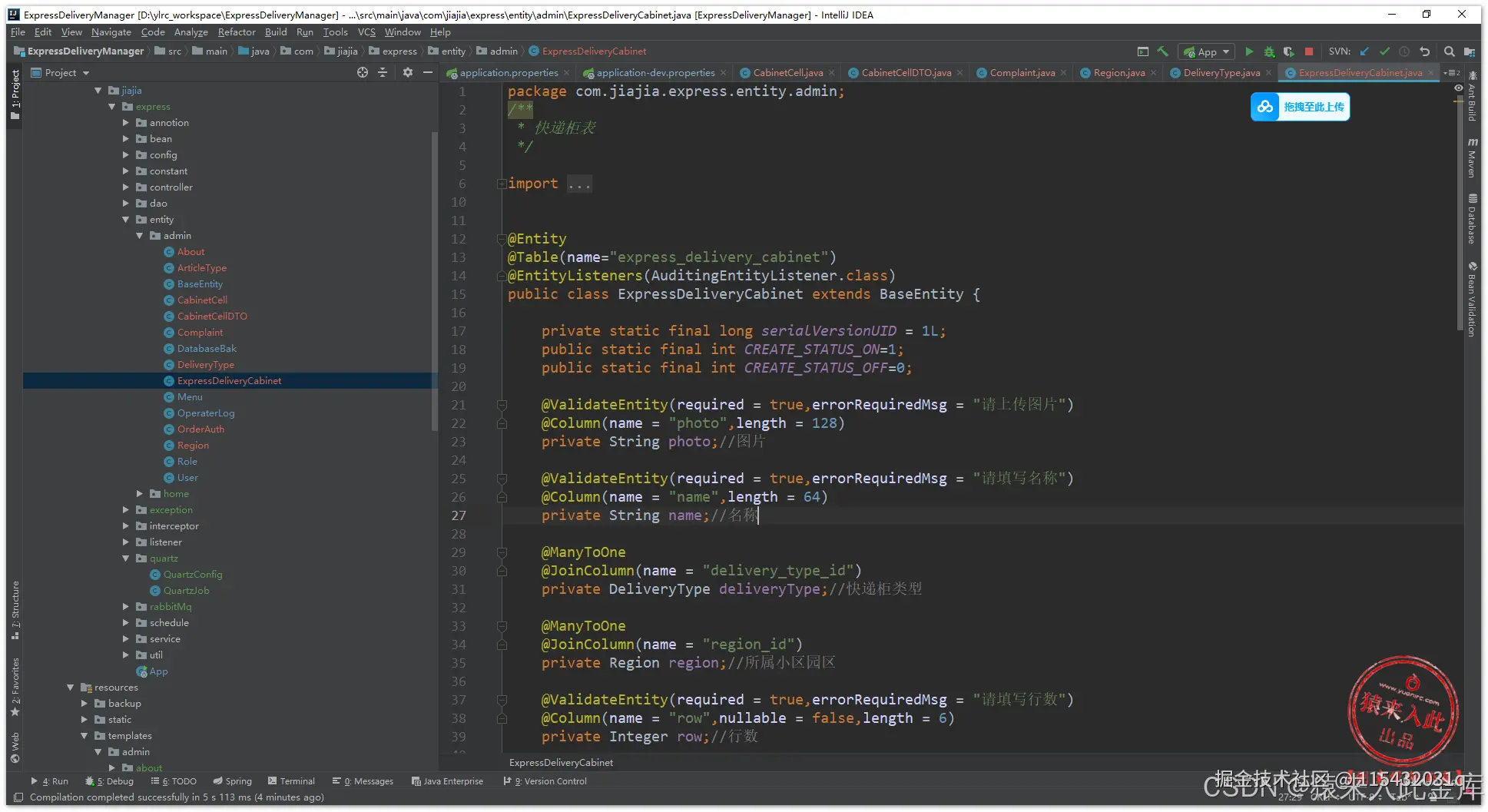
Task: Click the Build project hammer icon
Action: click(x=1163, y=51)
